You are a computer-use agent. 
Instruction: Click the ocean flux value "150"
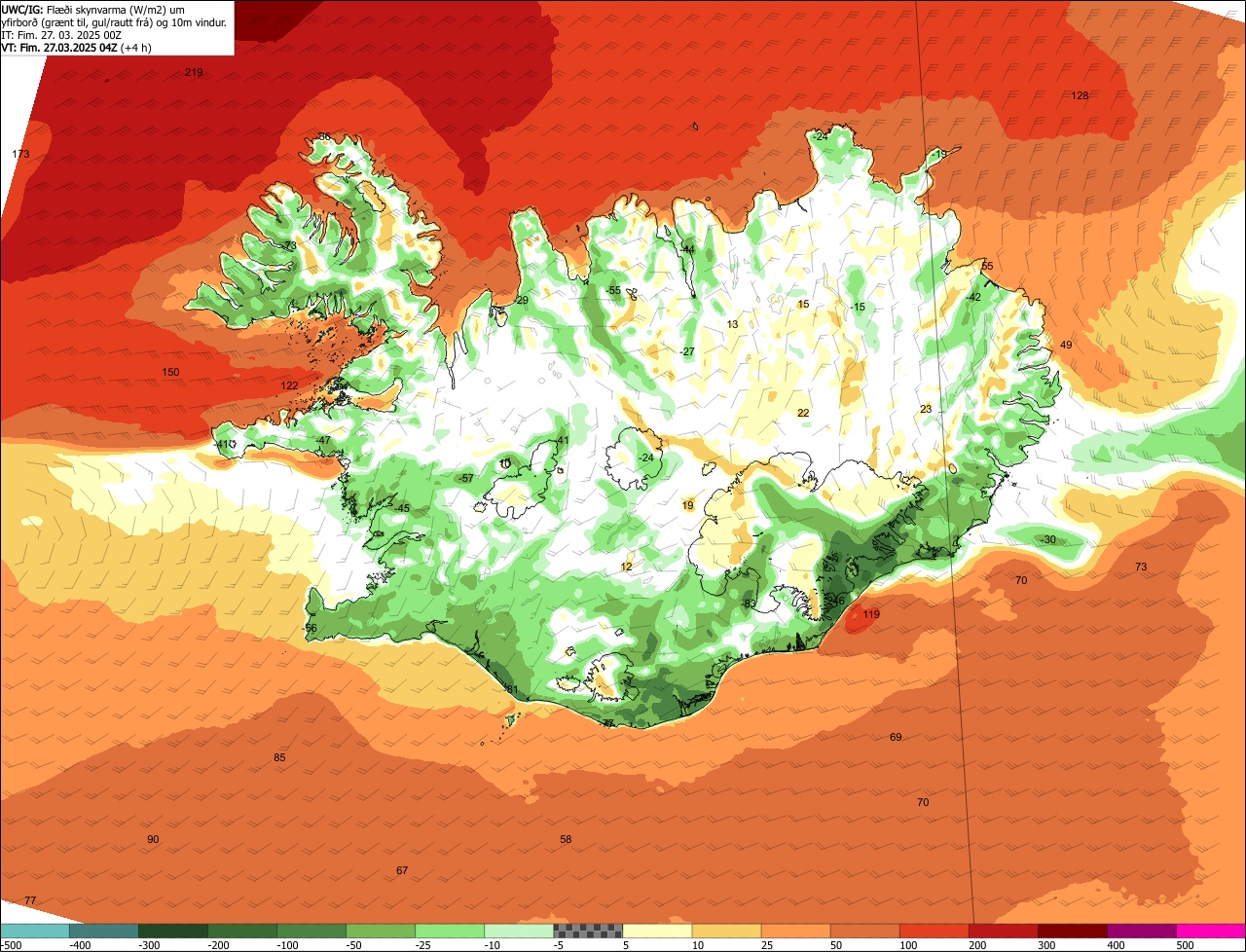point(170,373)
